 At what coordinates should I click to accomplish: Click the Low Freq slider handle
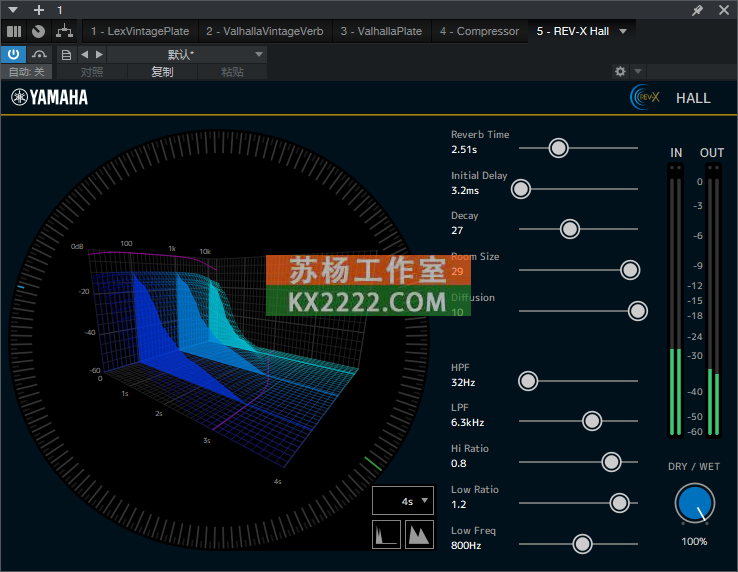582,544
